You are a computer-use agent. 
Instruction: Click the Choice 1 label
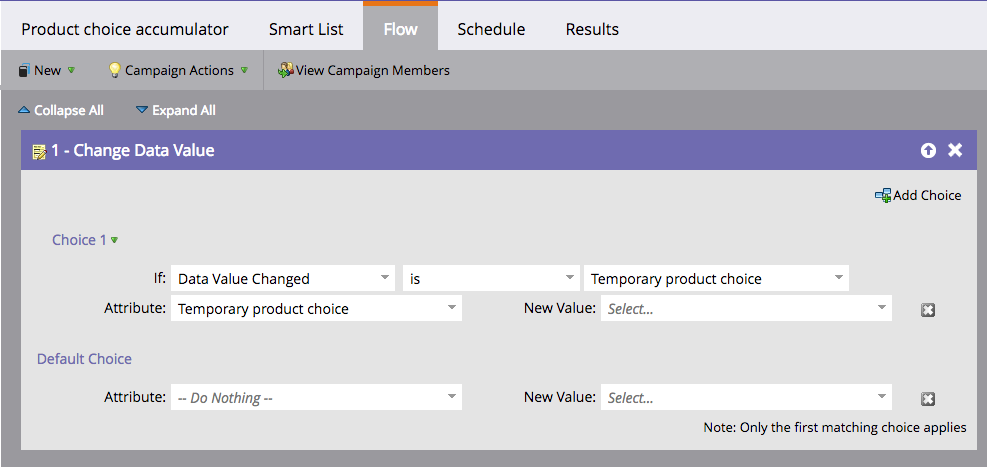pyautogui.click(x=79, y=240)
